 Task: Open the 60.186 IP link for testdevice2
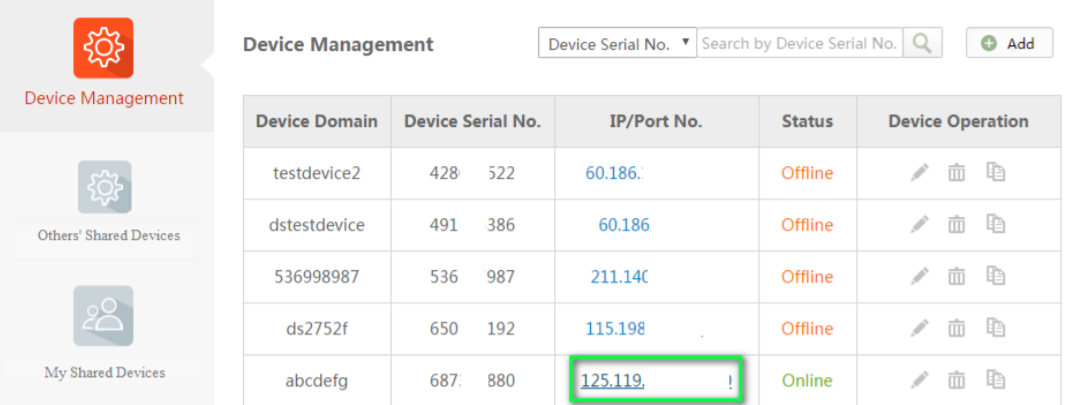(613, 173)
